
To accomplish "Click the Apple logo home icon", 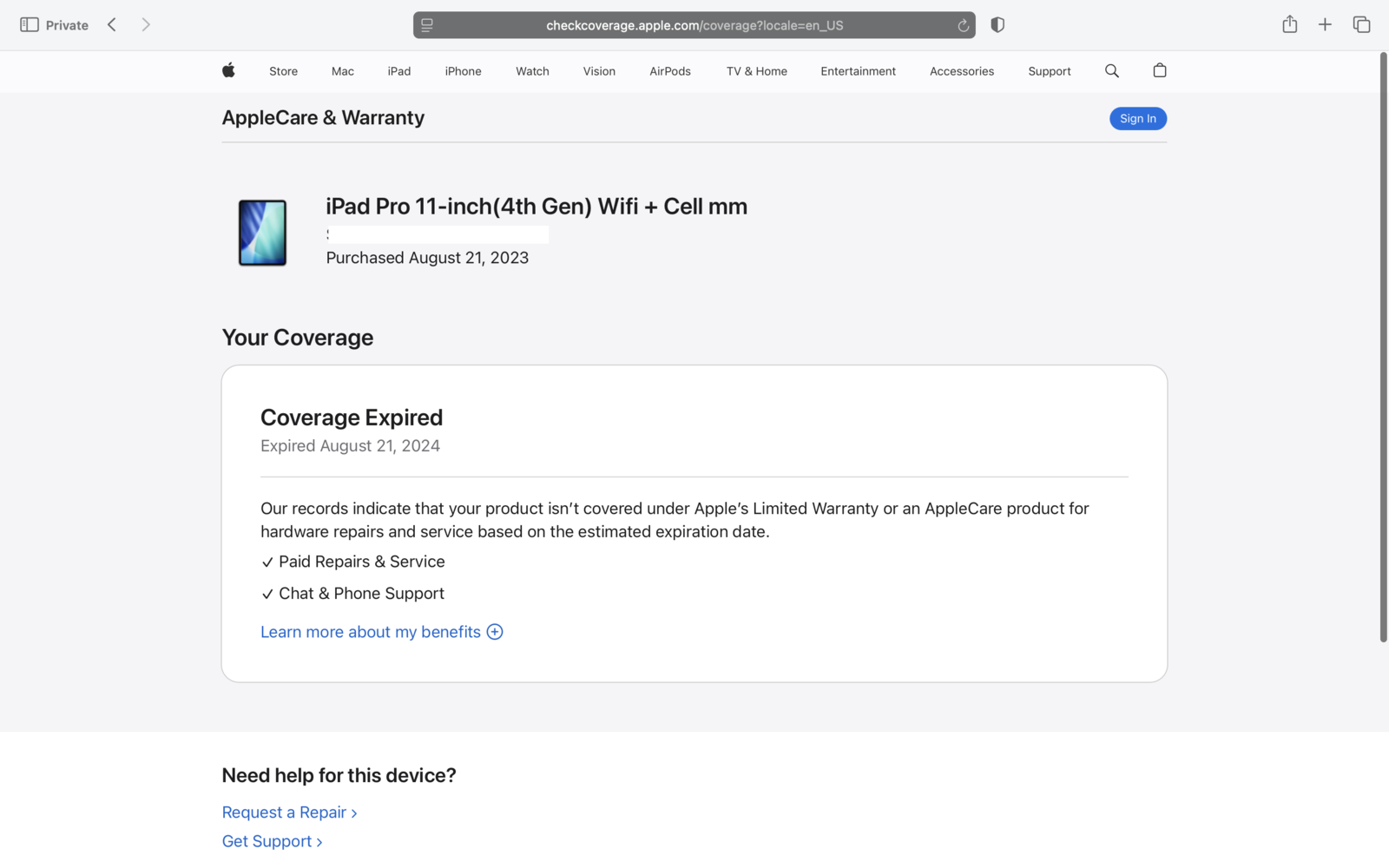I will pyautogui.click(x=228, y=71).
